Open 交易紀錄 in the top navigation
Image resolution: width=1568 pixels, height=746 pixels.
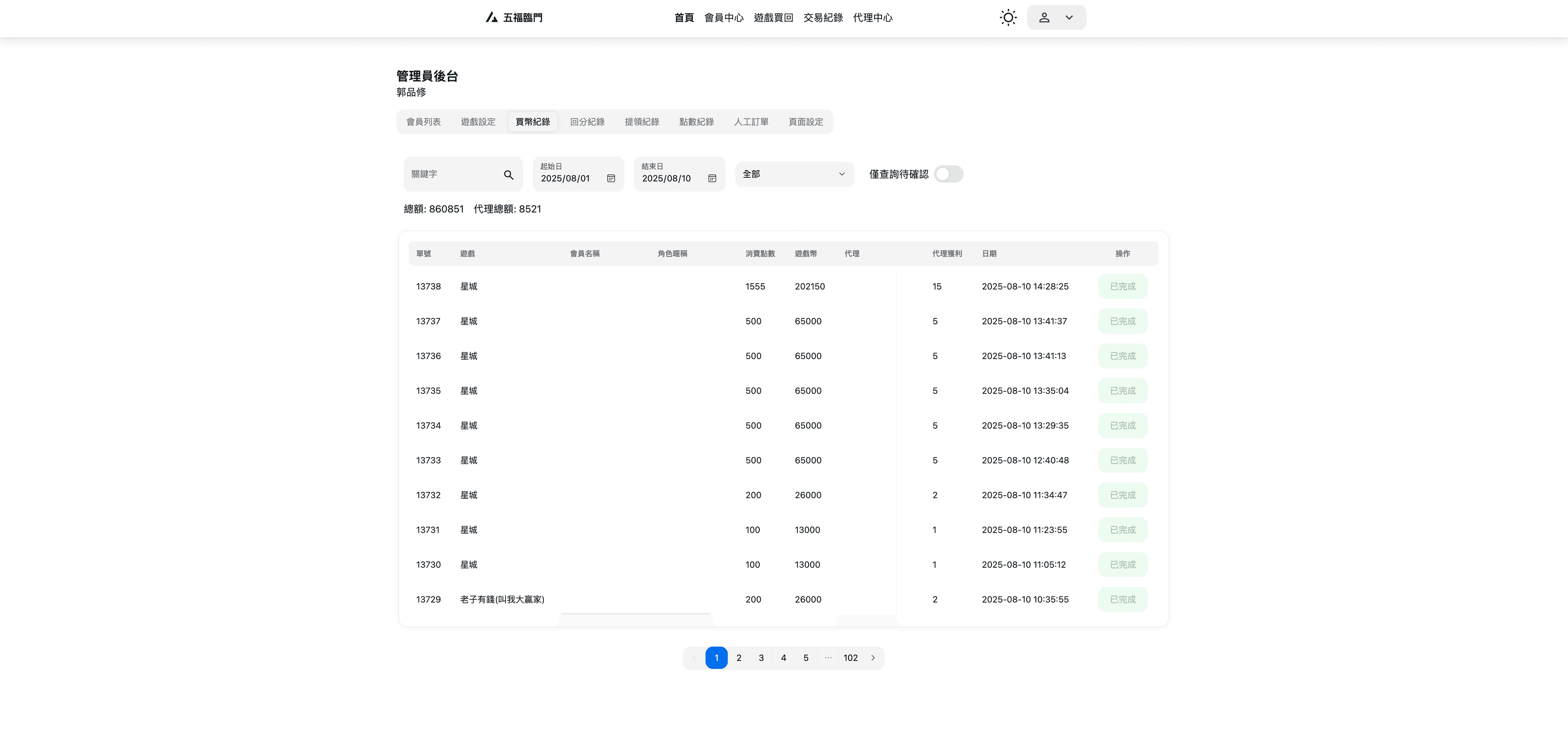(823, 18)
